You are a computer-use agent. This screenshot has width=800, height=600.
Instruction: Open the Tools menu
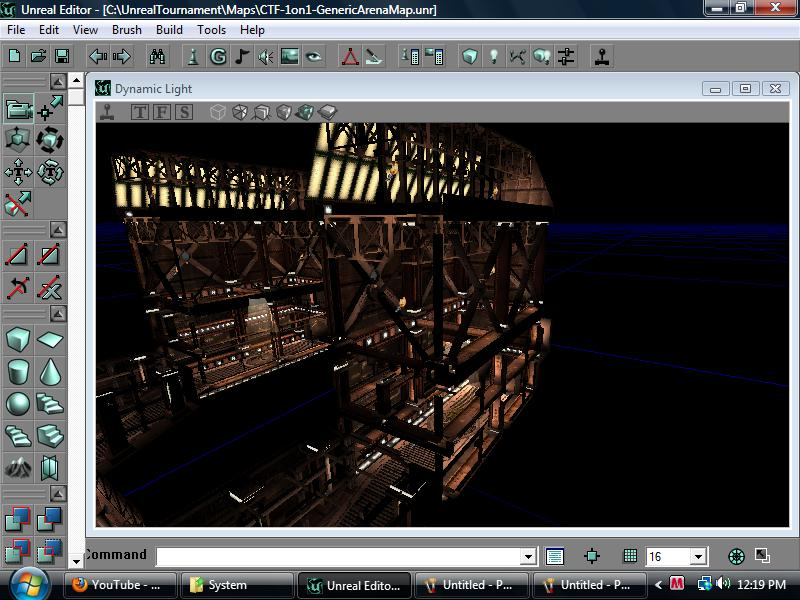(x=210, y=30)
